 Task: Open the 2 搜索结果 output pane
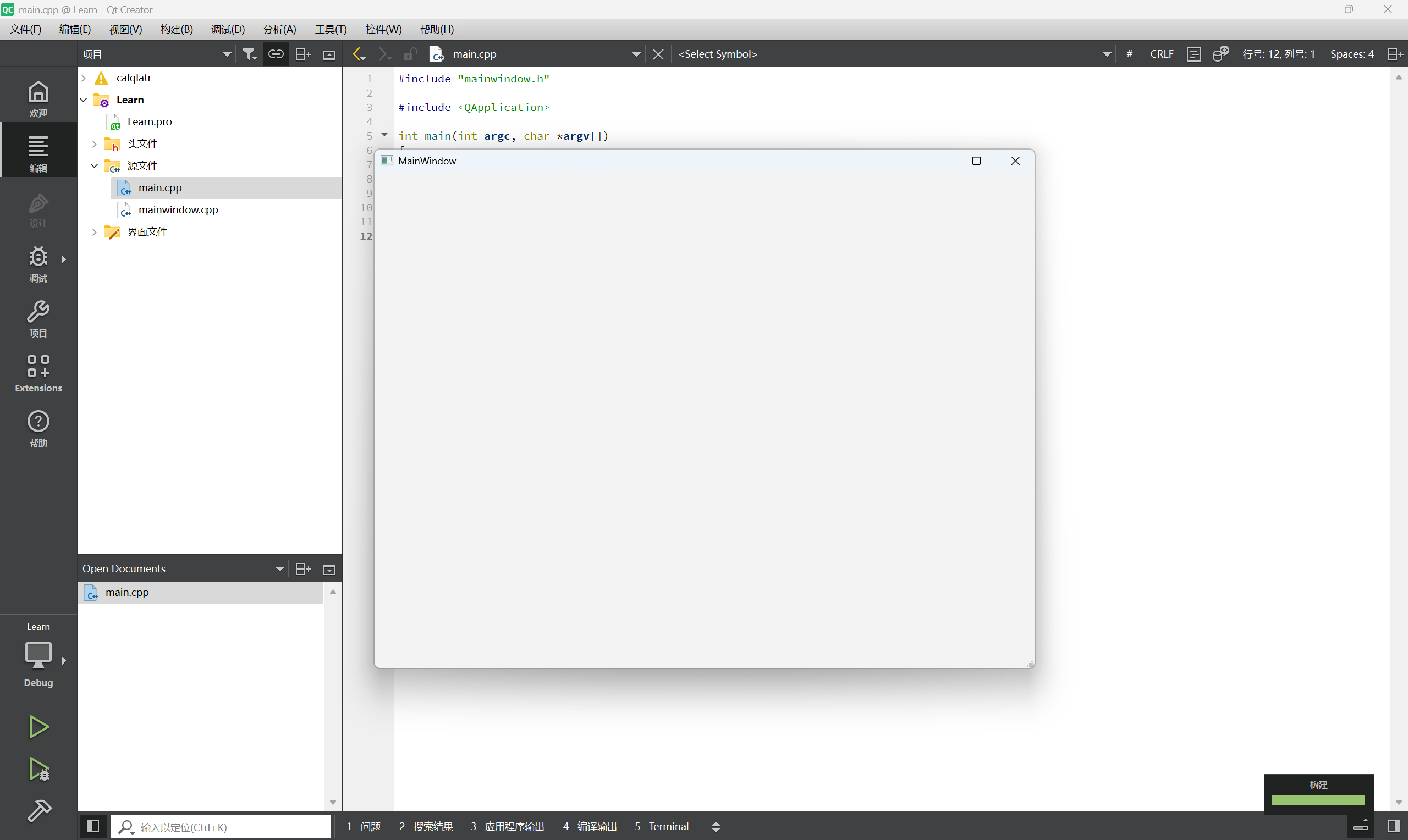coord(426,826)
